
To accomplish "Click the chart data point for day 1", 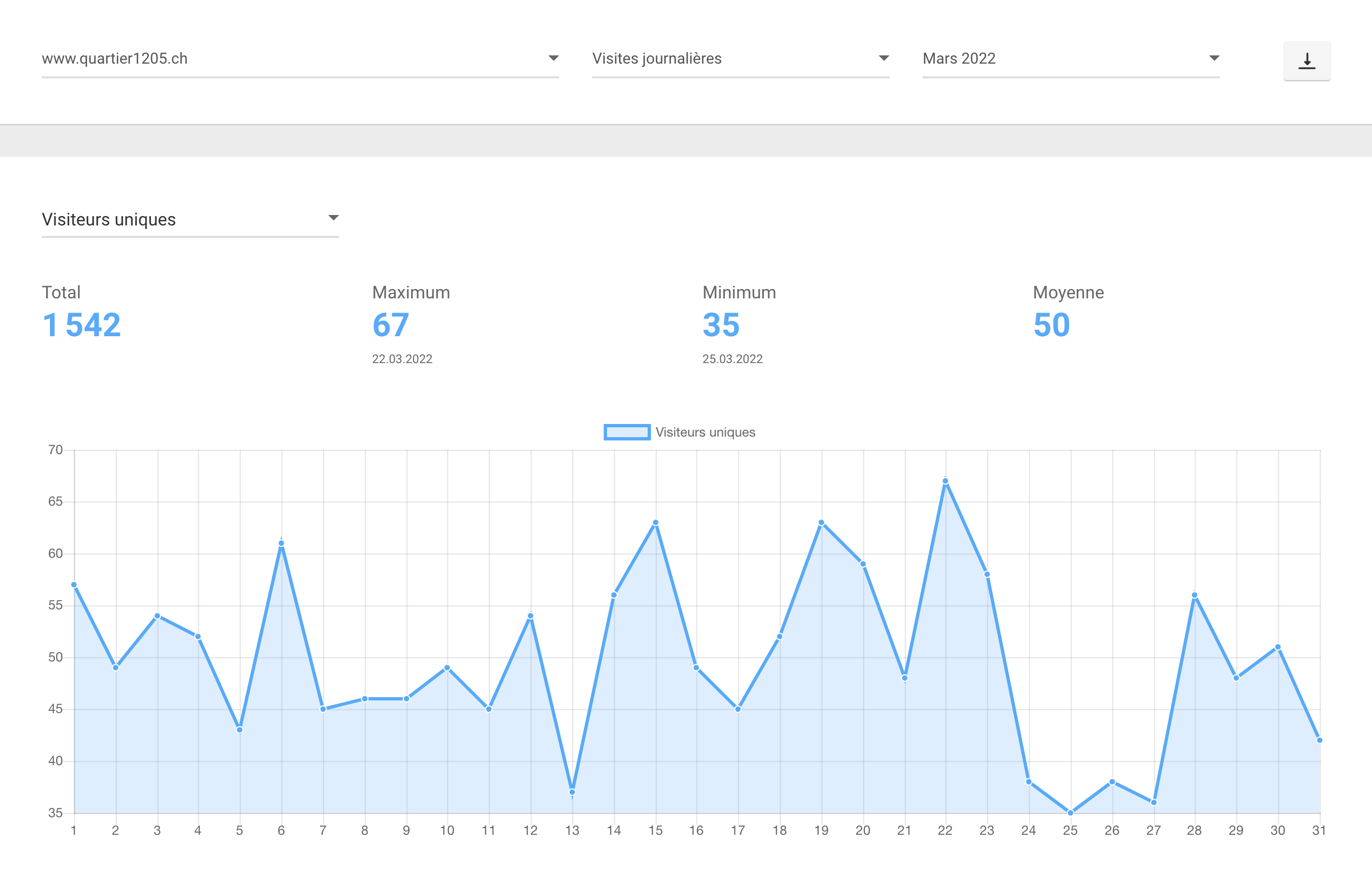I will tap(74, 585).
